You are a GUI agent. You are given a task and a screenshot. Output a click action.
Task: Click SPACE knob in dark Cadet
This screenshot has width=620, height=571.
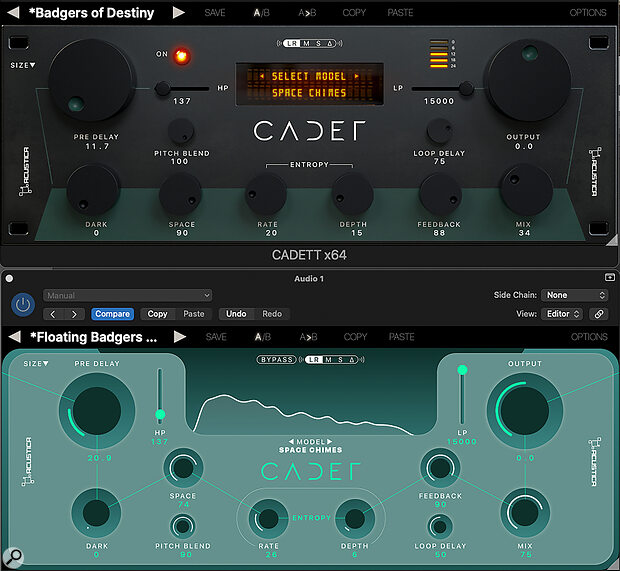(x=181, y=194)
